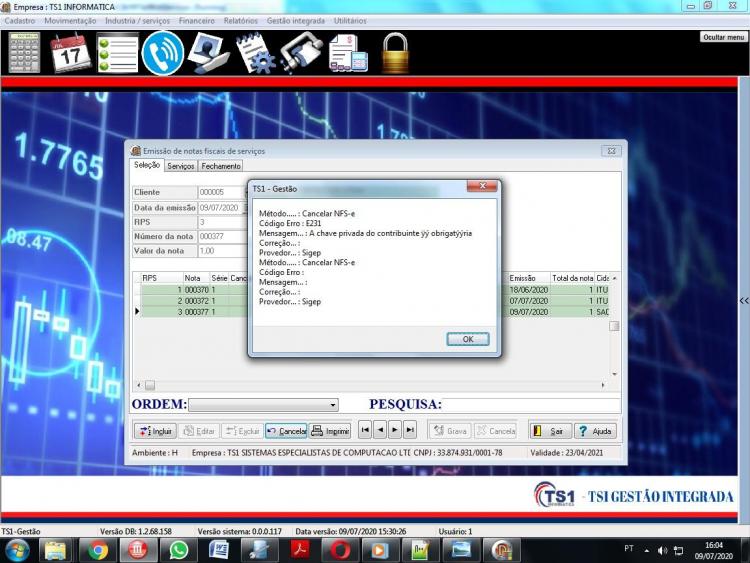Click the Incluir button
Screen dimensions: 750x563
(x=155, y=431)
